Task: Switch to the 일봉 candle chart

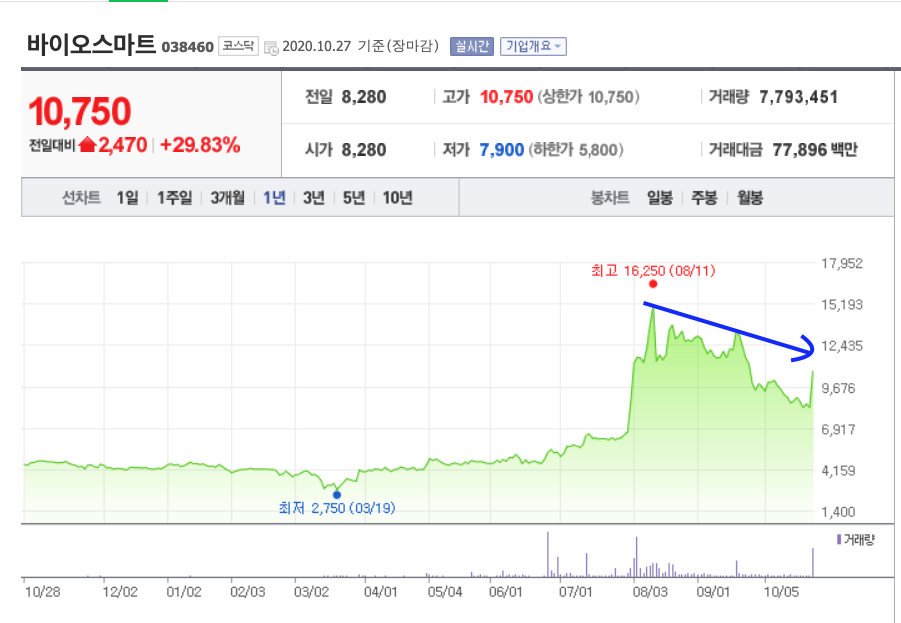Action: click(660, 198)
